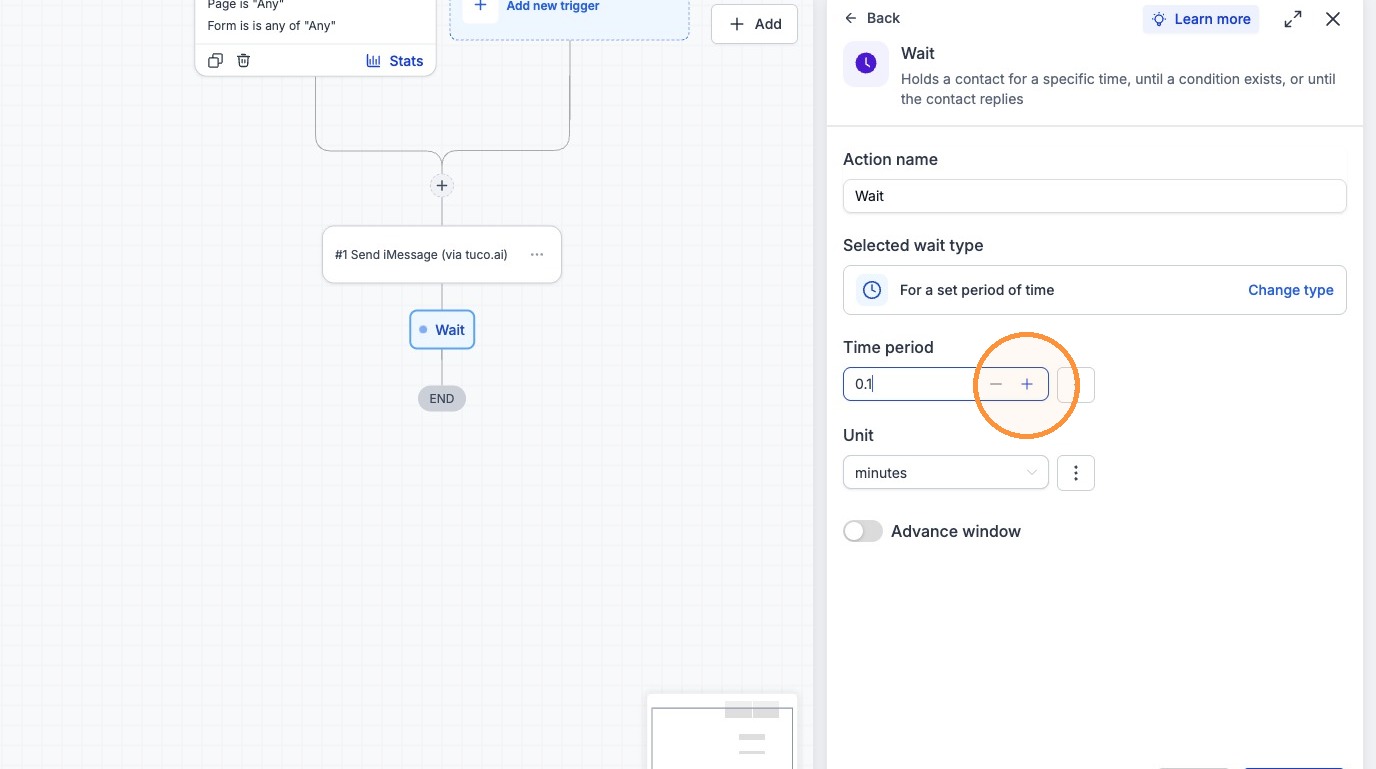Decrease the time period with minus stepper
This screenshot has height=769, width=1376.
point(995,384)
